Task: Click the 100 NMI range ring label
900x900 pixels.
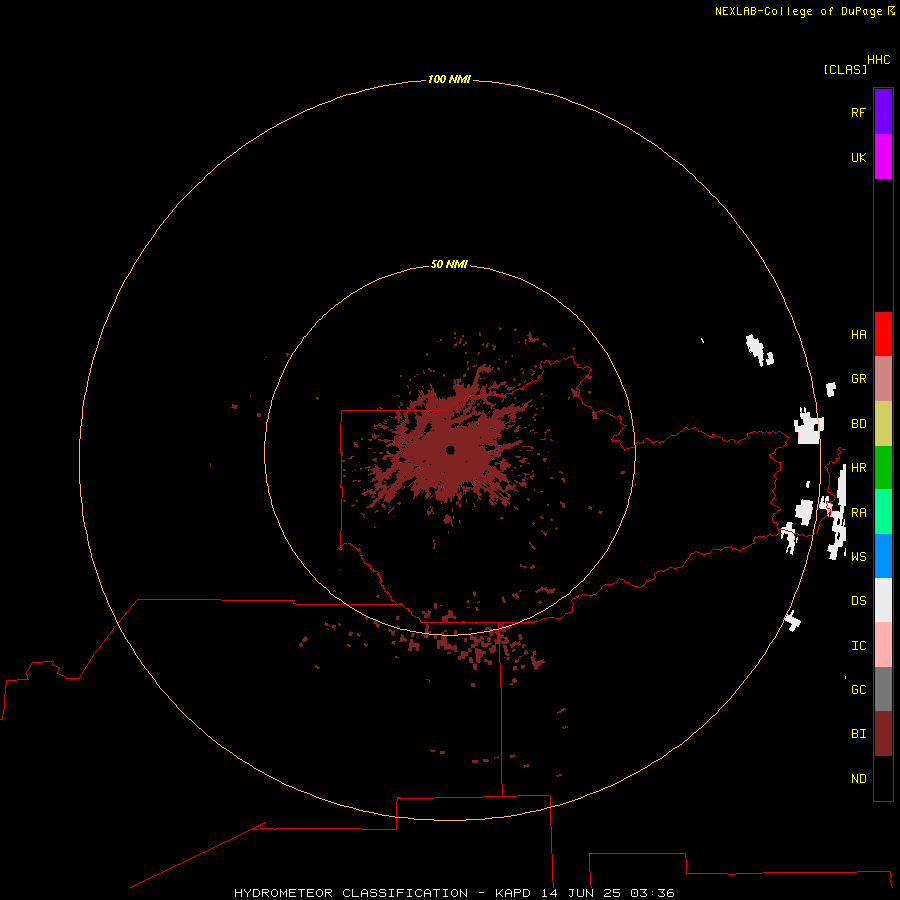Action: [449, 79]
